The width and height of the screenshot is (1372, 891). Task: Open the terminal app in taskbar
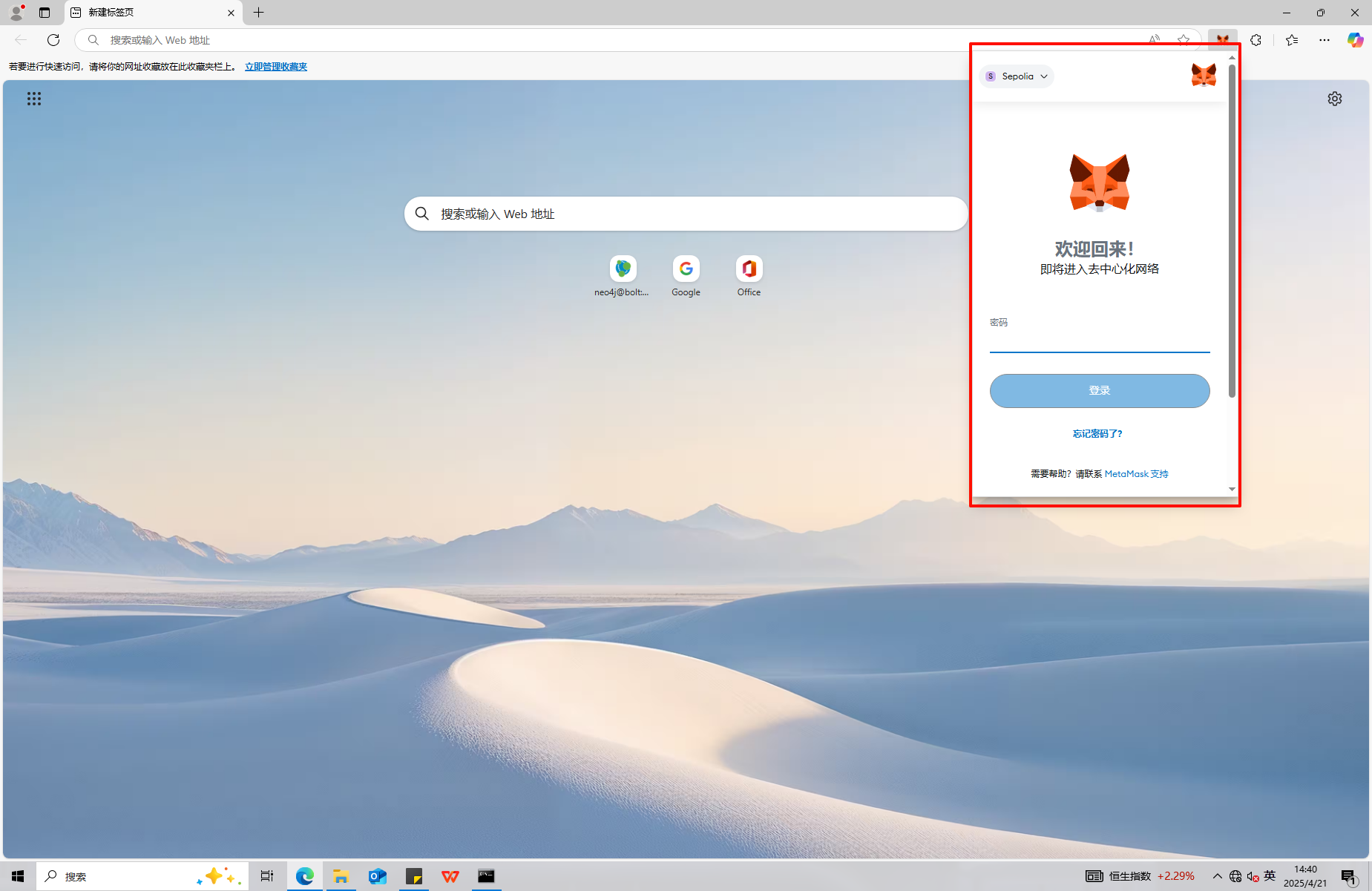(486, 876)
